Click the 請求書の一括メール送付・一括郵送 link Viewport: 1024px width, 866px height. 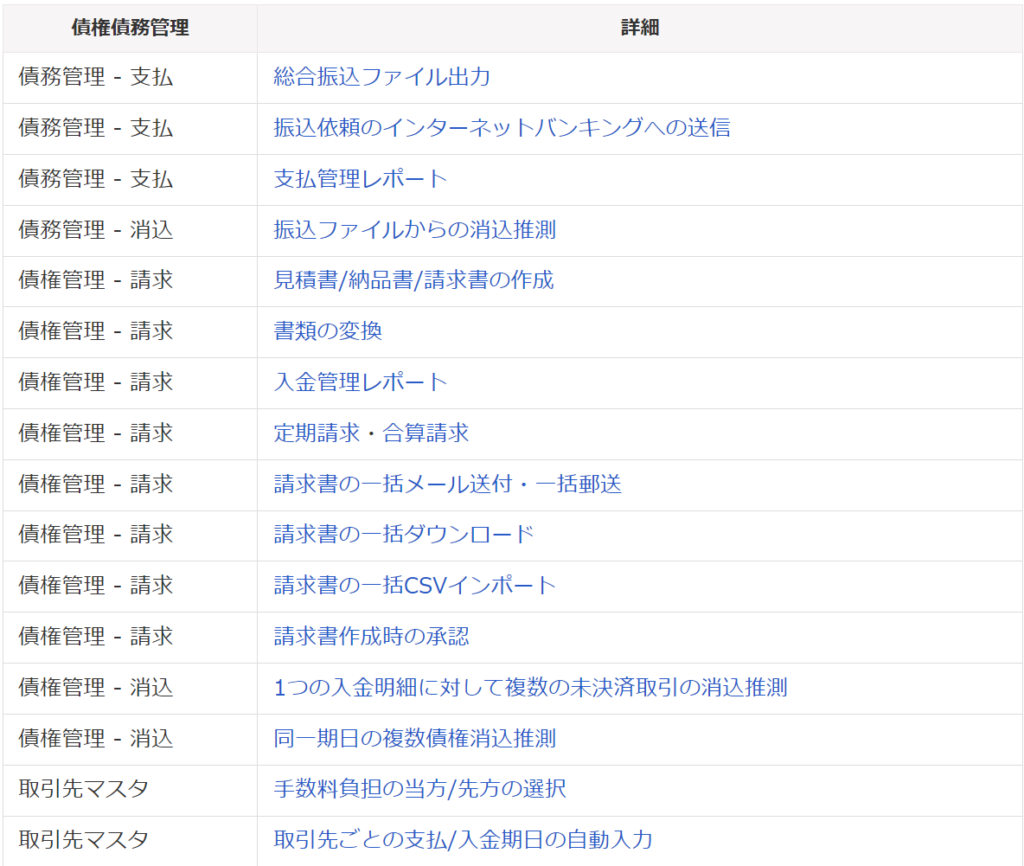point(447,483)
